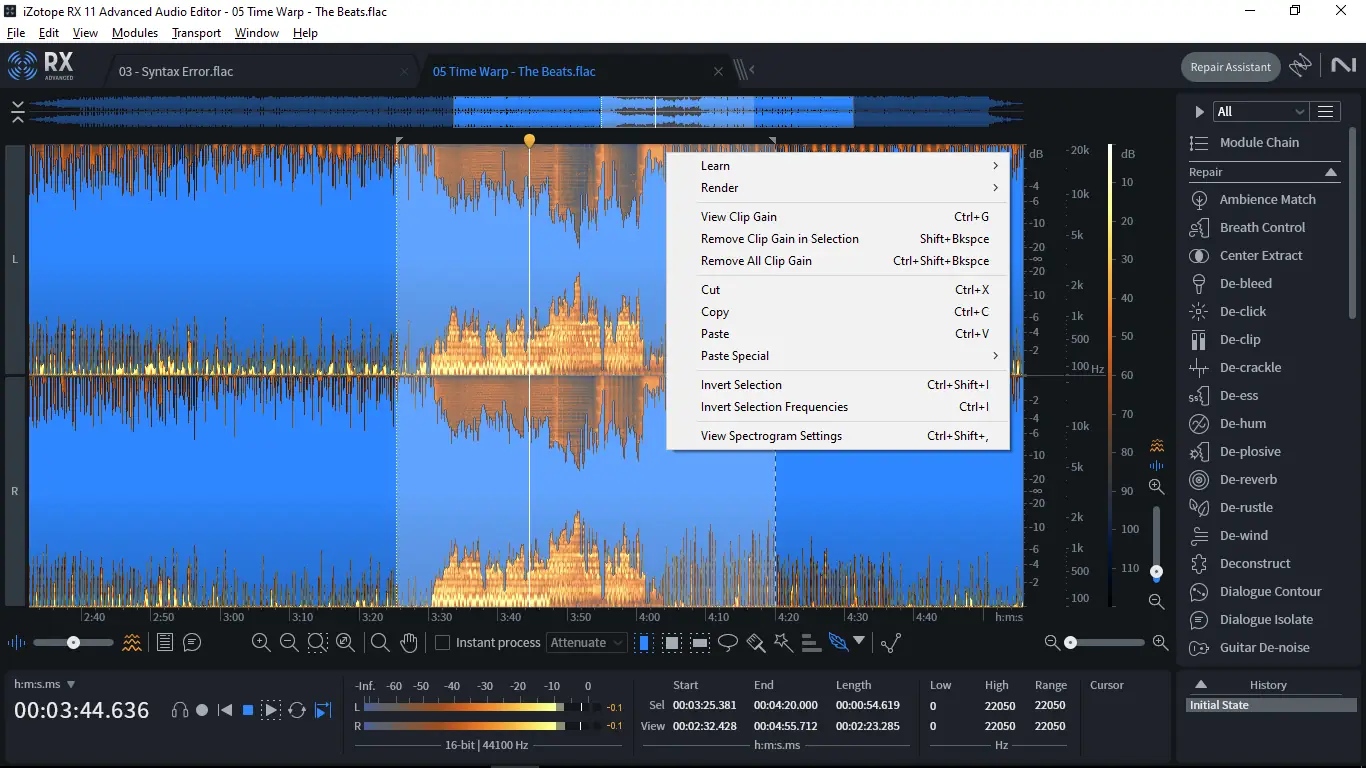Select the Lasso selection tool
This screenshot has height=768, width=1366.
pos(729,643)
